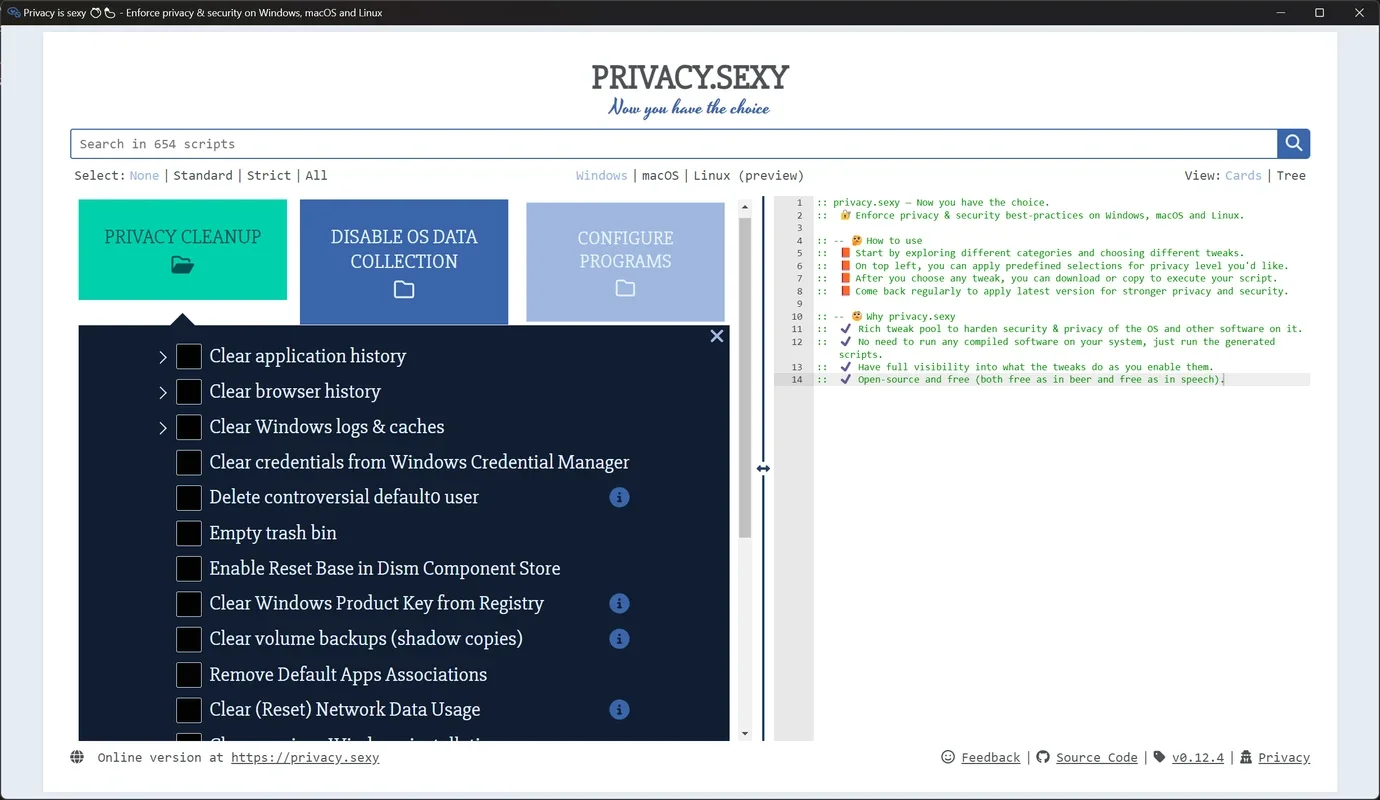Check Remove Default Apps Associations
1380x800 pixels.
[189, 674]
